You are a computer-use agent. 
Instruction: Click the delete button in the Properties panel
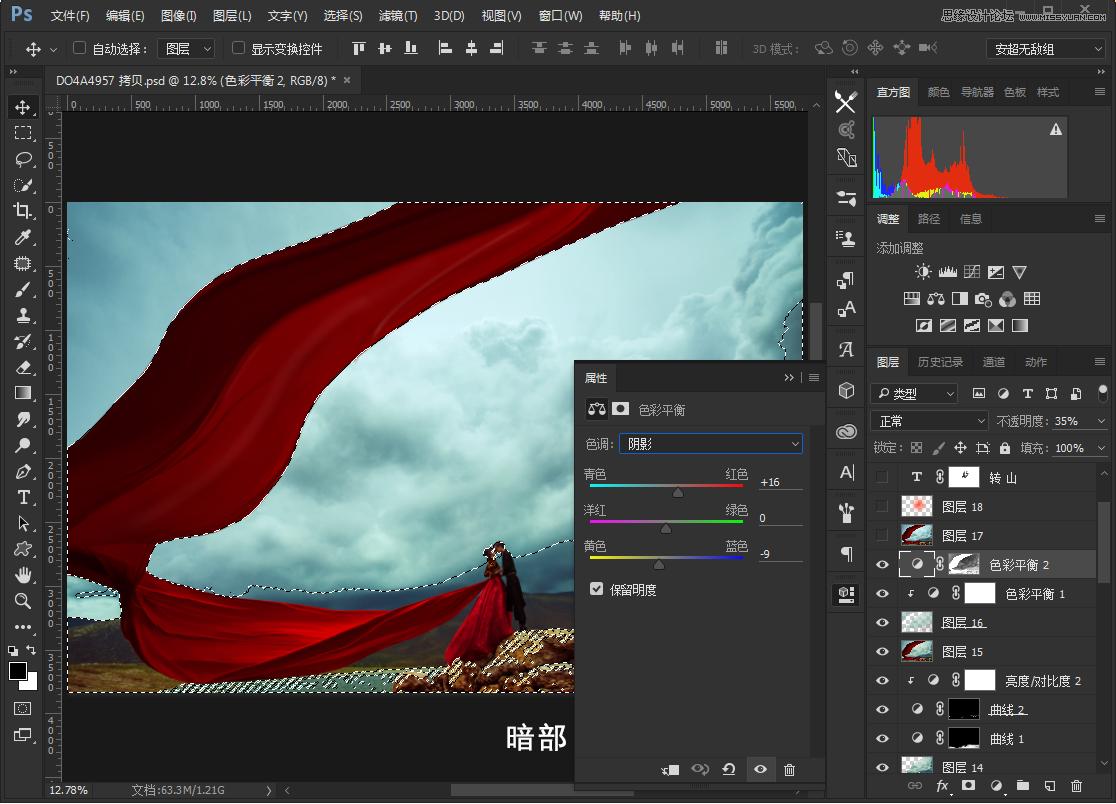[790, 770]
